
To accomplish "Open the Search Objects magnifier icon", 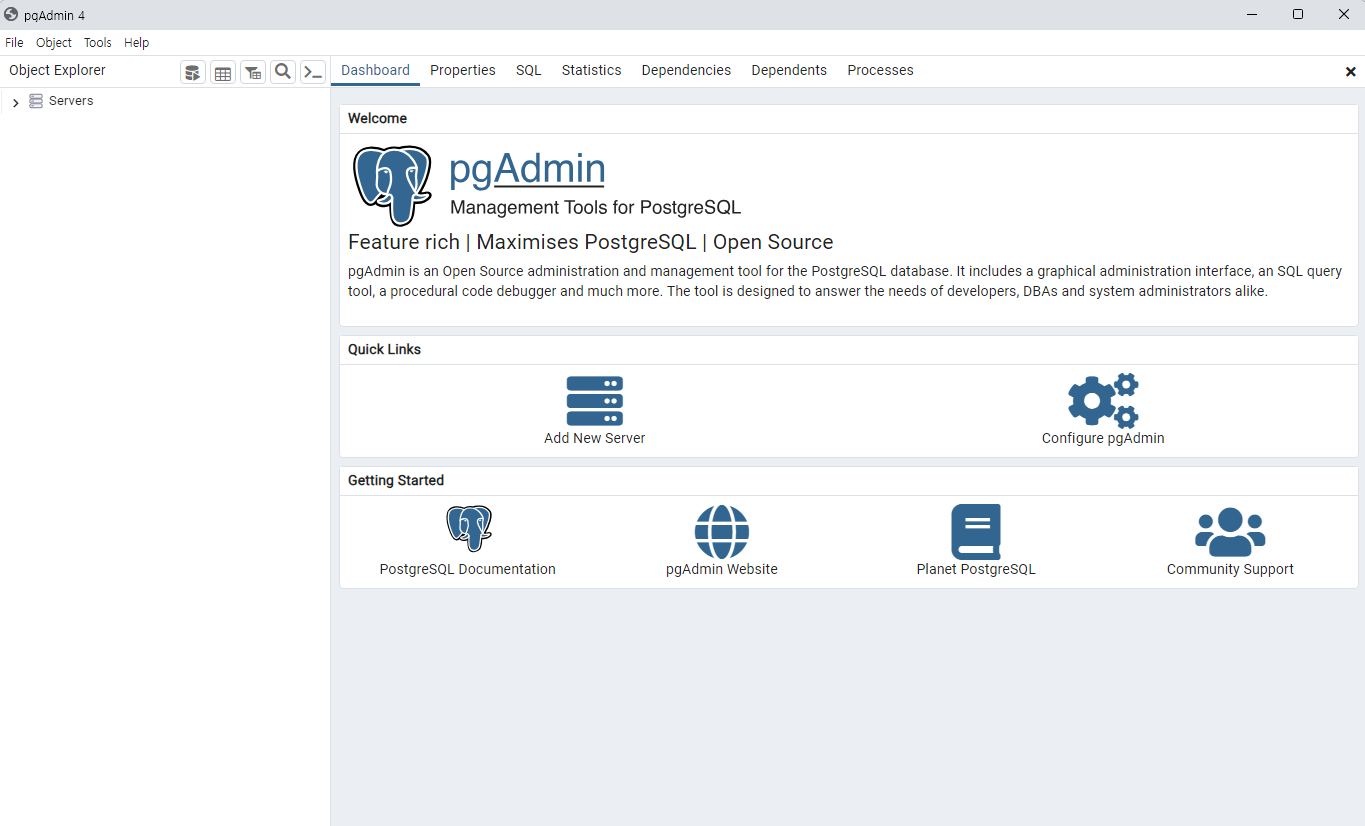I will tap(283, 72).
